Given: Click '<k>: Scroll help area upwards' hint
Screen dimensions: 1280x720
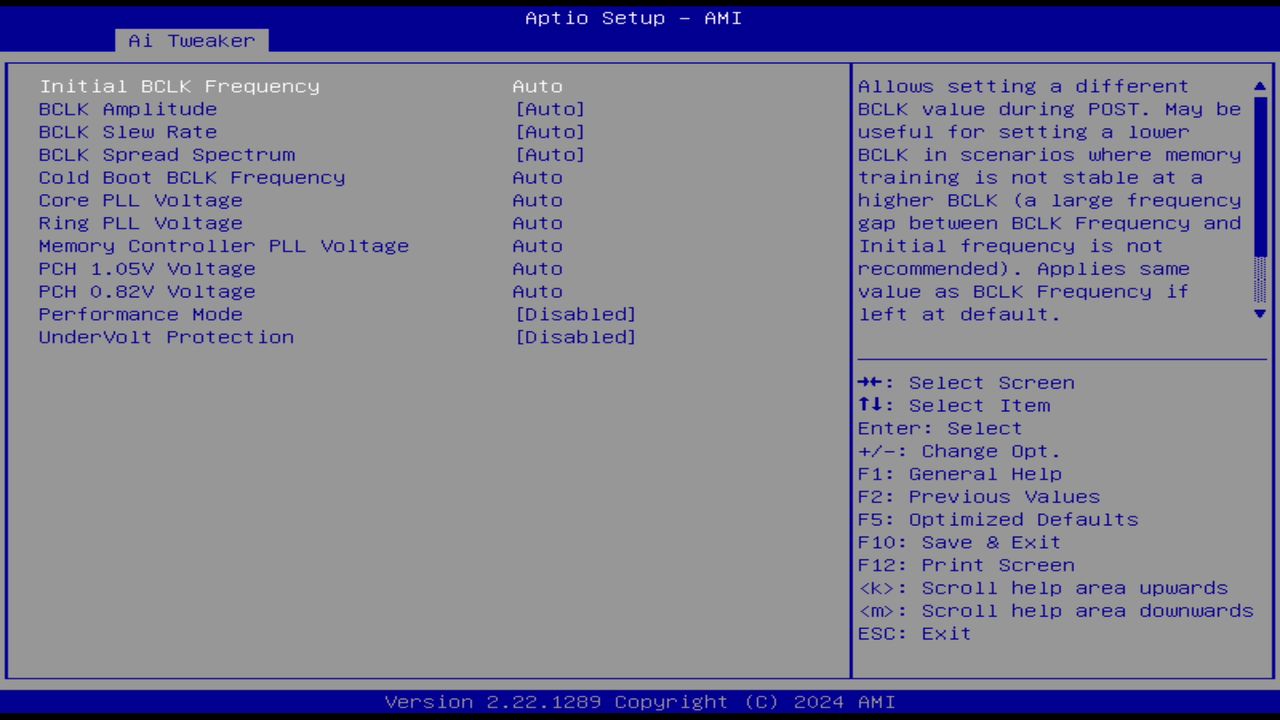Looking at the screenshot, I should click(1043, 588).
